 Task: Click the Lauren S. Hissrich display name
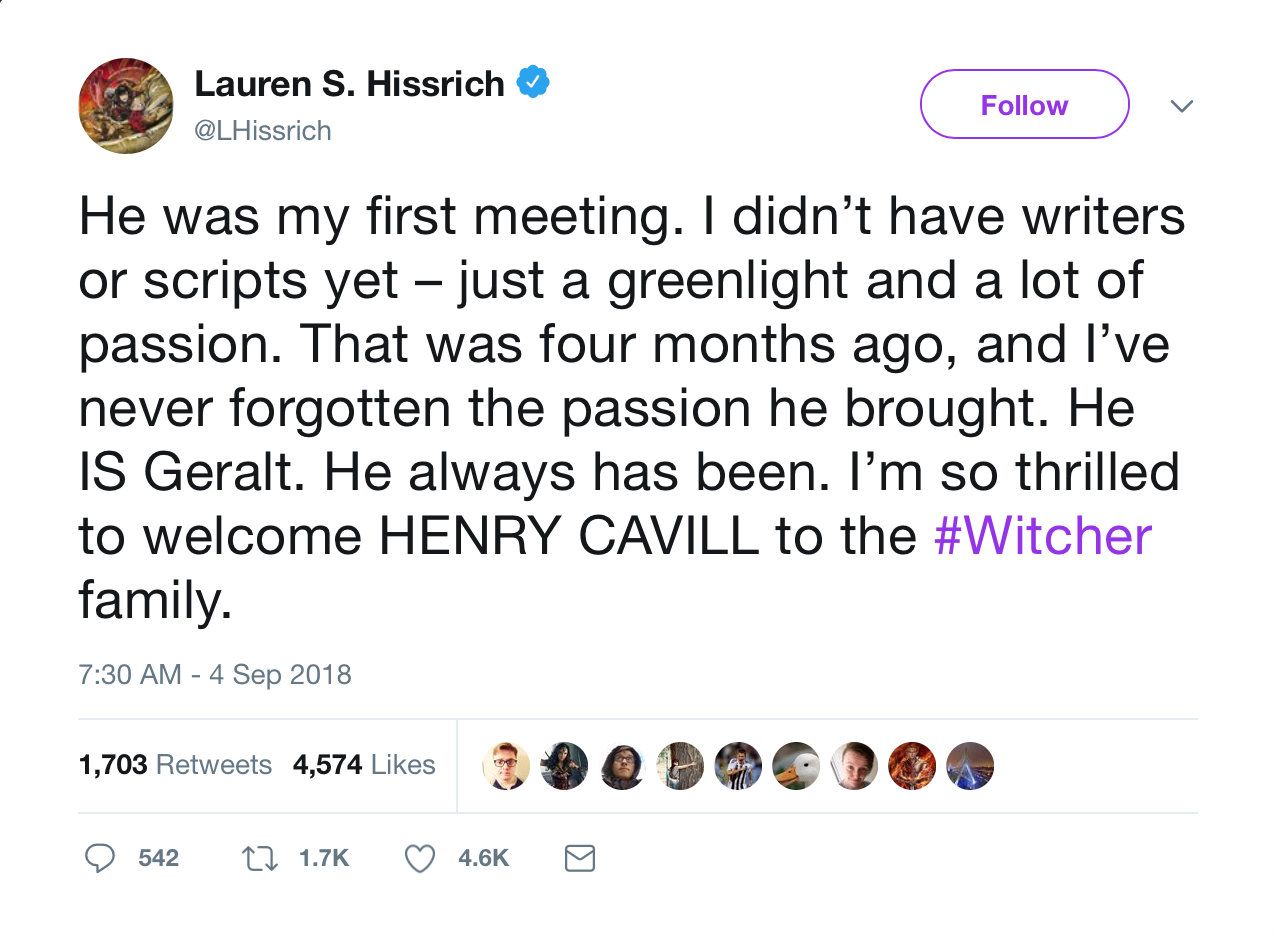350,84
